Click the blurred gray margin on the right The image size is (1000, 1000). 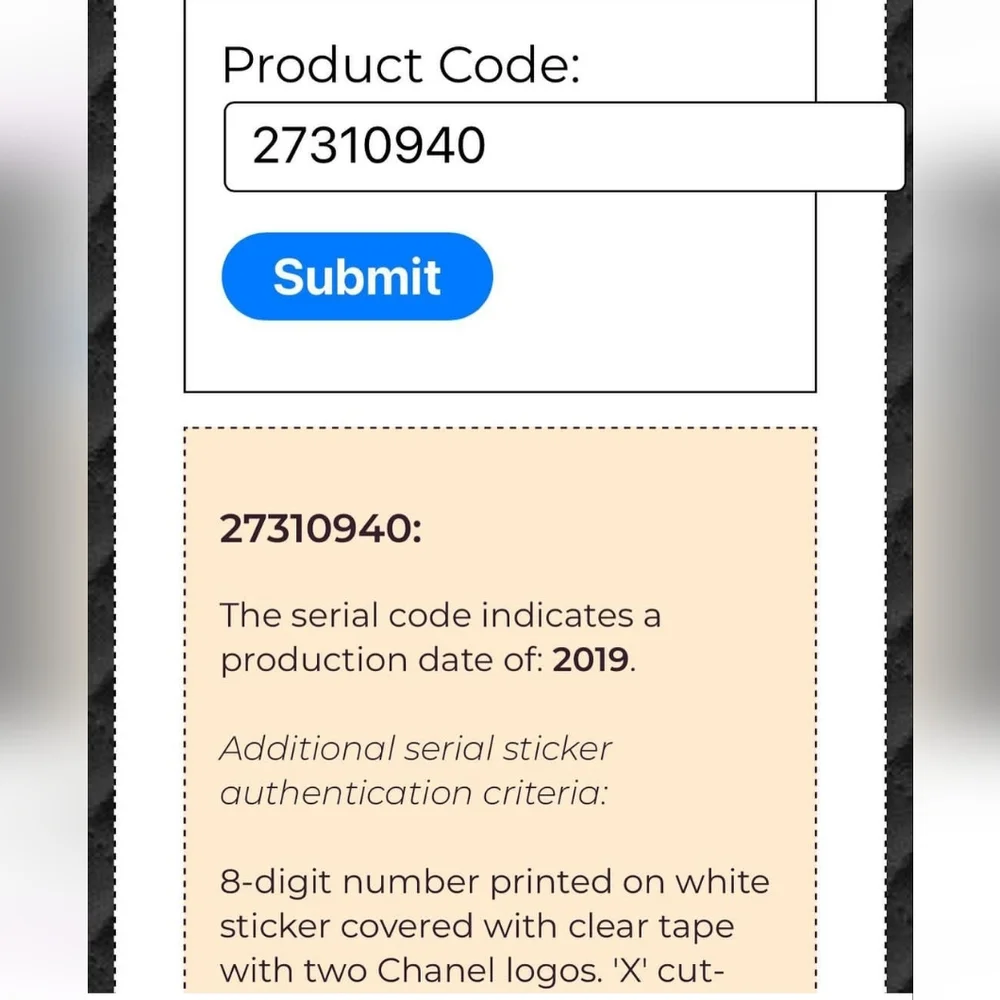coord(957,497)
